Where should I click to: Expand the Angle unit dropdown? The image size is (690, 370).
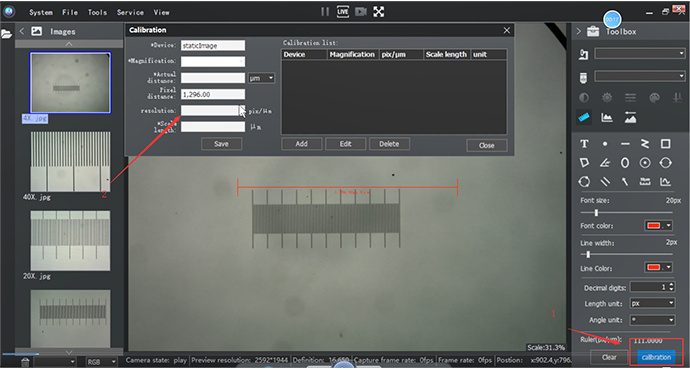[x=652, y=320]
